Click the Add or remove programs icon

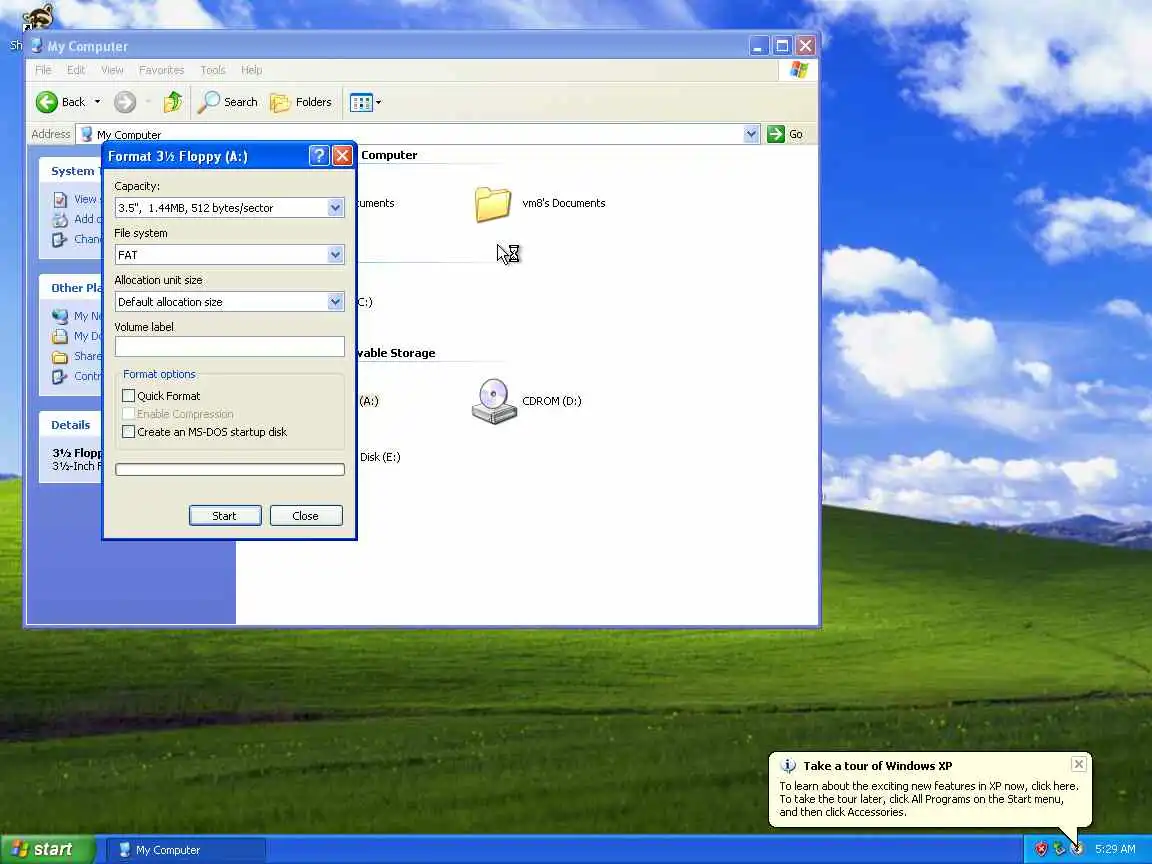[60, 219]
